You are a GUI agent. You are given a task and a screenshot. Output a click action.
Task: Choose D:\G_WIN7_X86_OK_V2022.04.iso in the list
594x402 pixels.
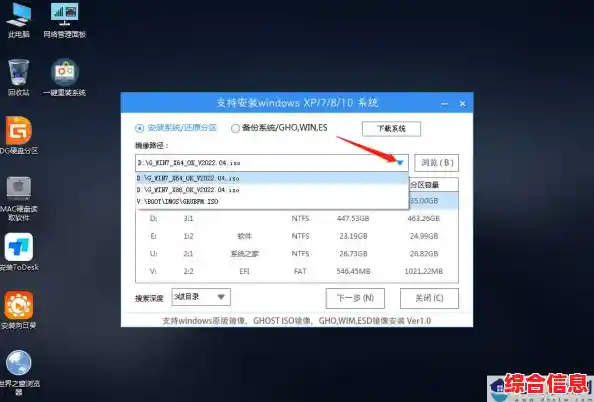click(272, 190)
